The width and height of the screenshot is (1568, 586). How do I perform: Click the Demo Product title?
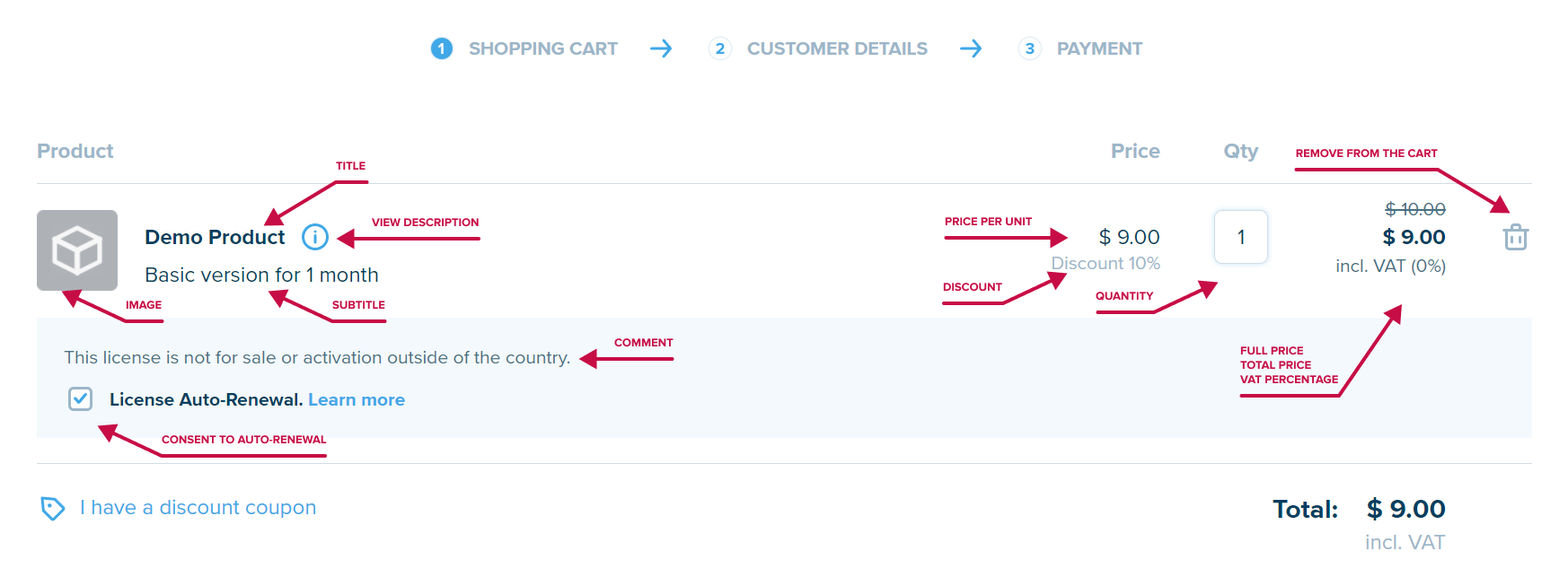[x=215, y=237]
